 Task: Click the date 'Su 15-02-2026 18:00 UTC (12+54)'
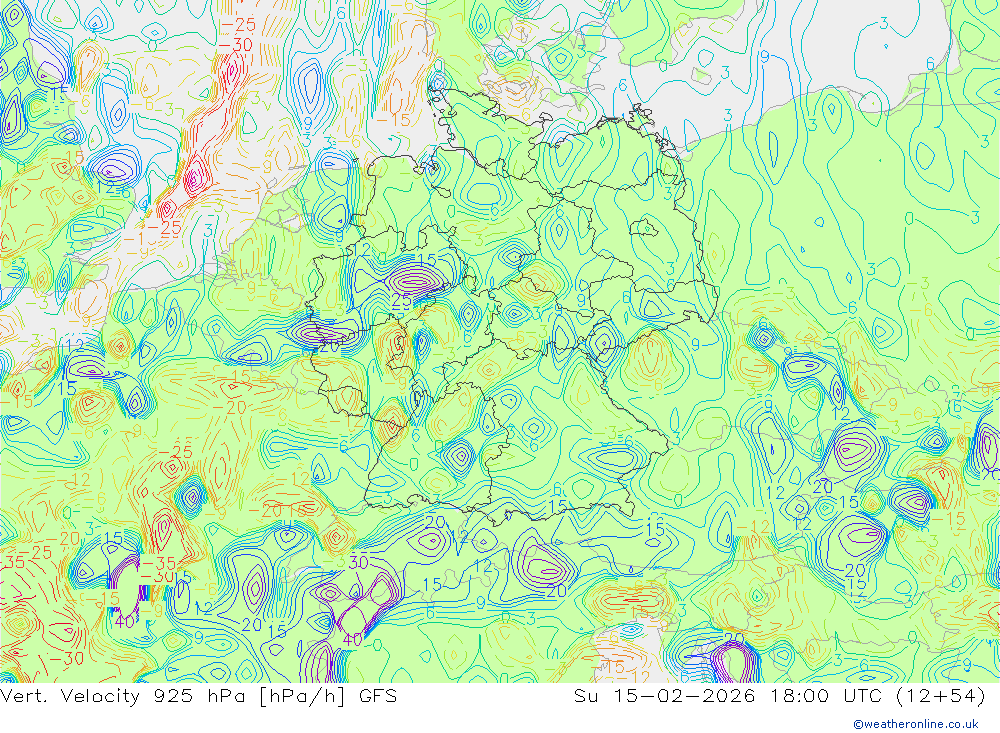(x=779, y=696)
